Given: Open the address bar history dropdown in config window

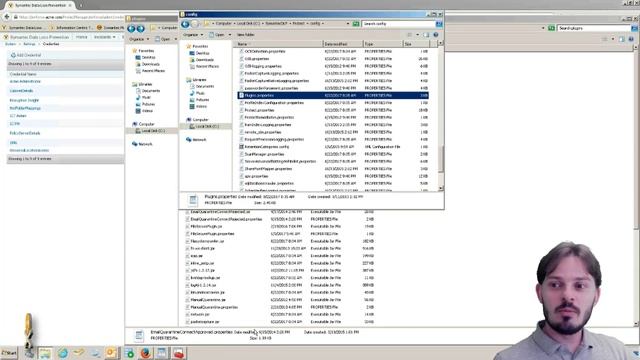Looking at the screenshot, I should pyautogui.click(x=348, y=24).
